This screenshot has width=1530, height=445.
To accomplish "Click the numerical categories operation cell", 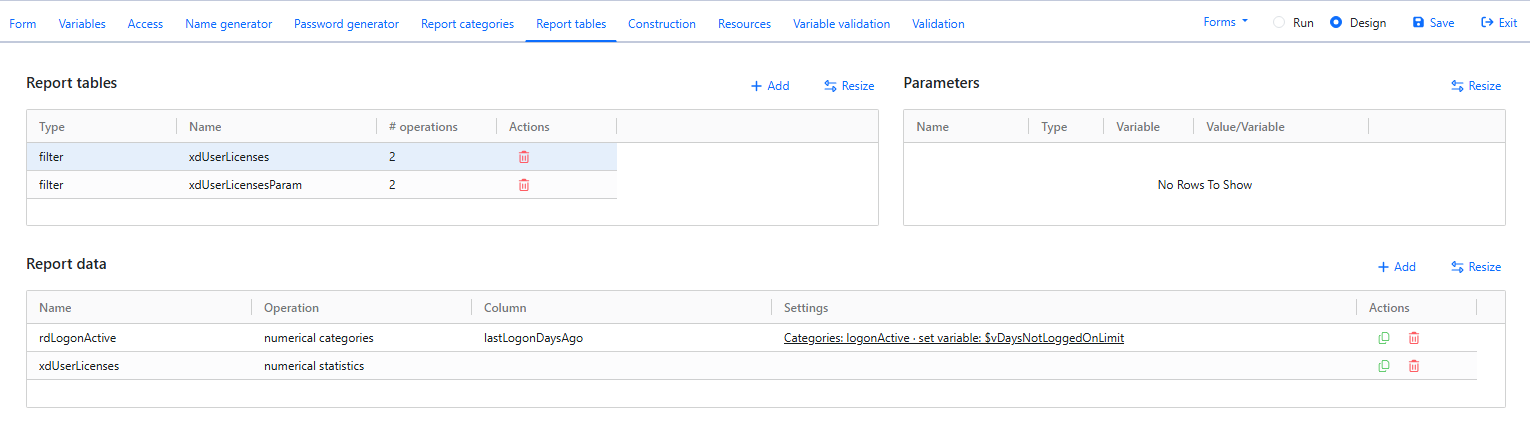I will (x=362, y=338).
